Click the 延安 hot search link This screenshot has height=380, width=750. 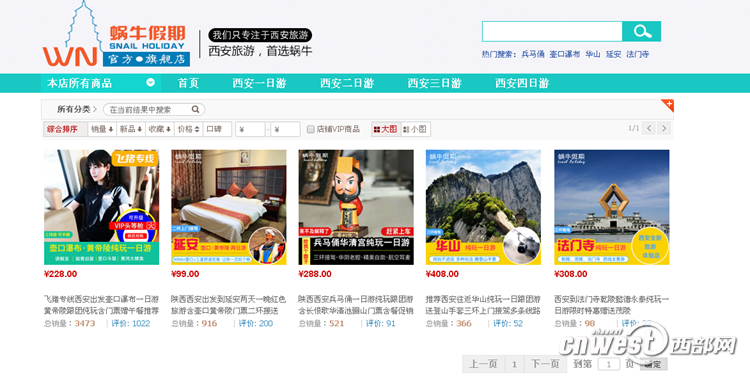coord(613,54)
